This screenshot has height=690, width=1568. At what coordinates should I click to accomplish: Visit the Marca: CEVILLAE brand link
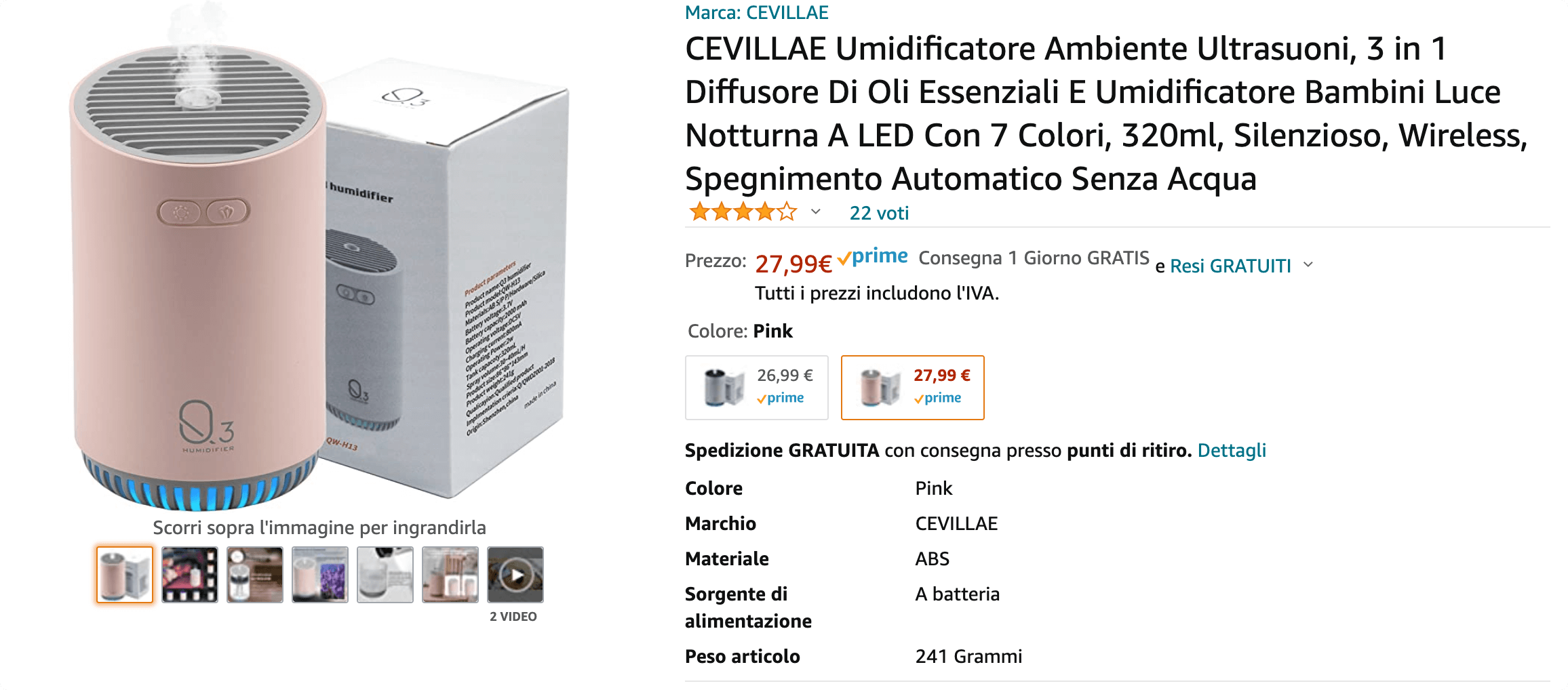point(756,13)
